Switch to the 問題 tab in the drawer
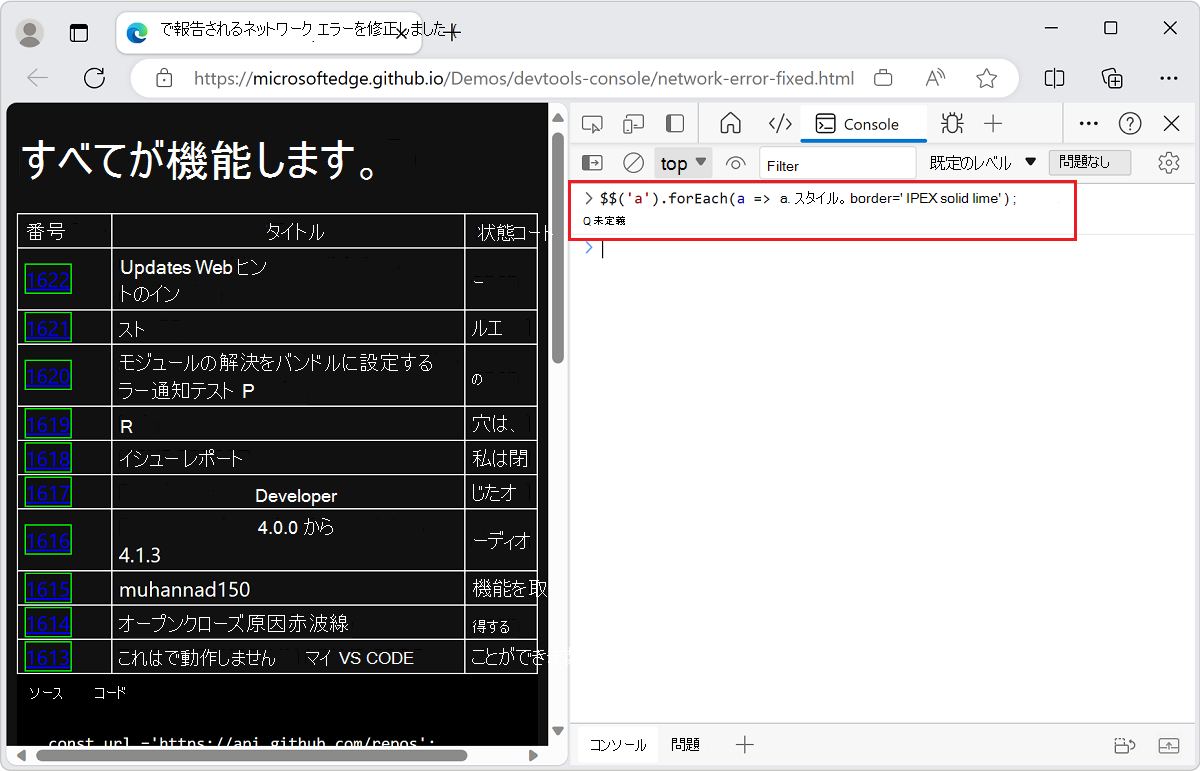This screenshot has width=1200, height=771. tap(685, 744)
